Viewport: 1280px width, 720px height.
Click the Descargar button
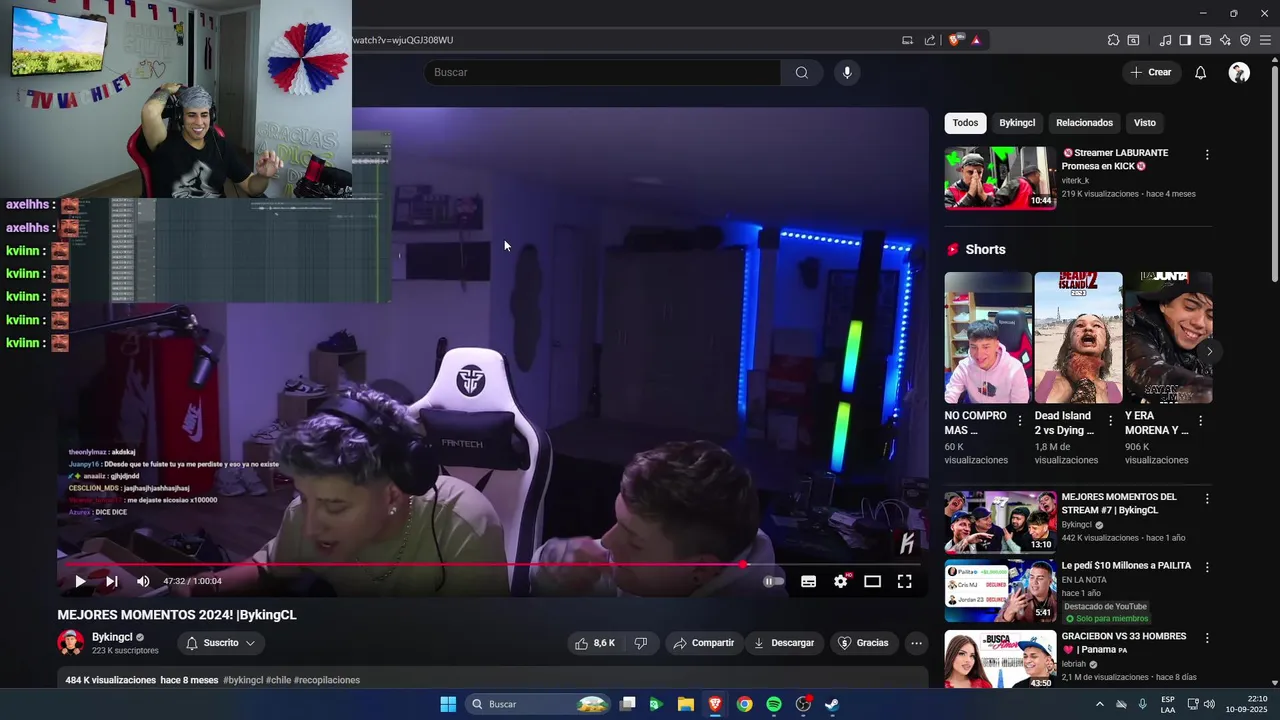click(x=784, y=643)
